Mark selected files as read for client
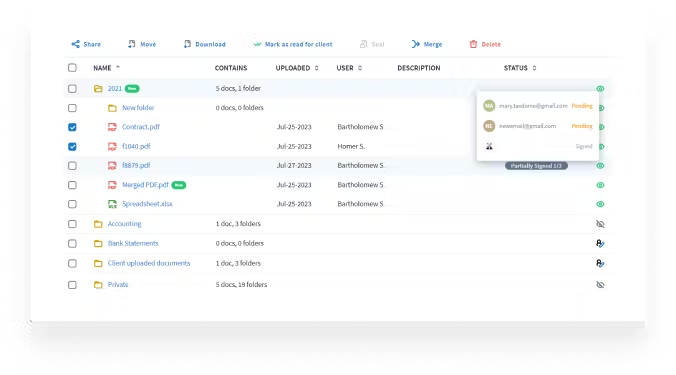This screenshot has width=676, height=375. pos(292,44)
